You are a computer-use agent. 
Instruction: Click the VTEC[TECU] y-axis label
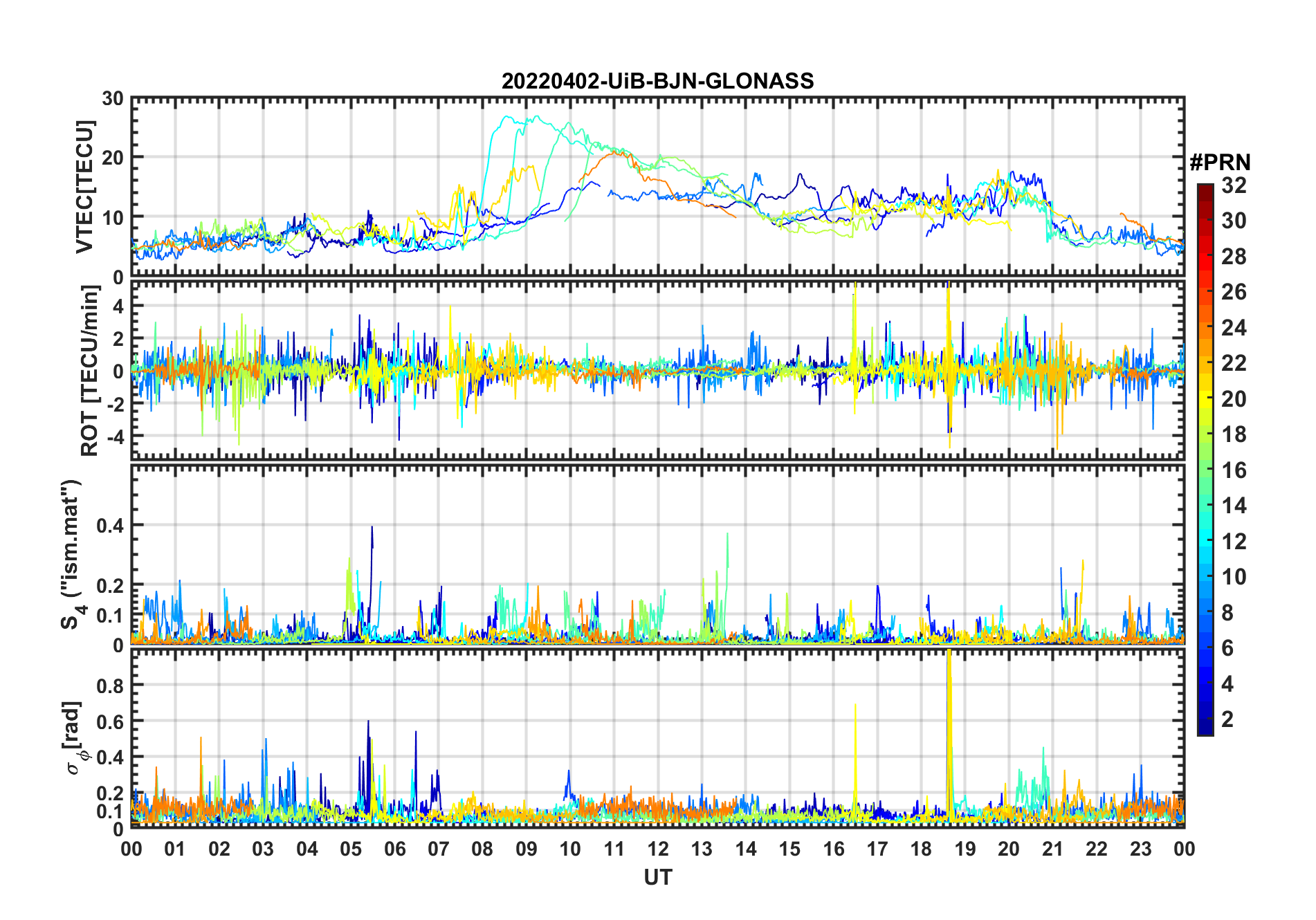(x=84, y=187)
